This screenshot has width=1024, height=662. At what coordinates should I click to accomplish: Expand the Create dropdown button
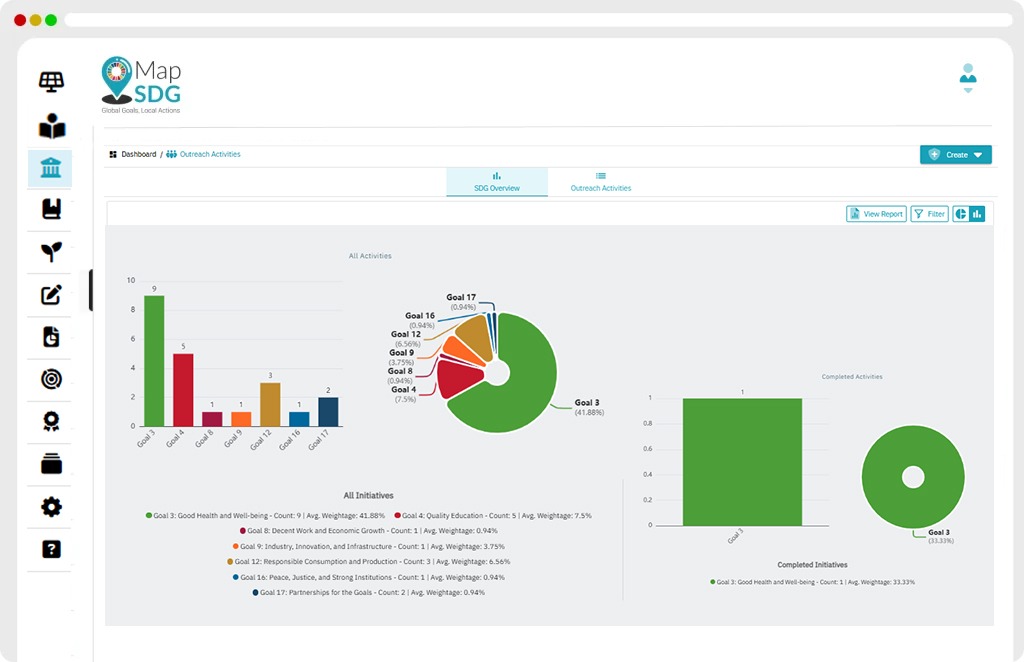tap(955, 155)
